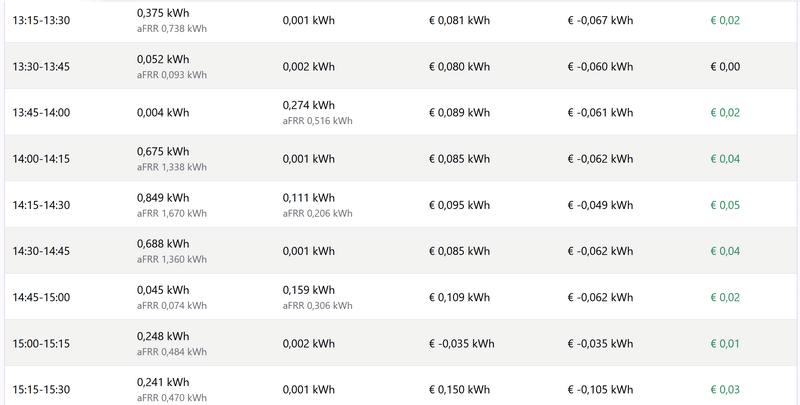The image size is (800, 405).
Task: Select the € -0,105 kWh price
Action: (601, 390)
